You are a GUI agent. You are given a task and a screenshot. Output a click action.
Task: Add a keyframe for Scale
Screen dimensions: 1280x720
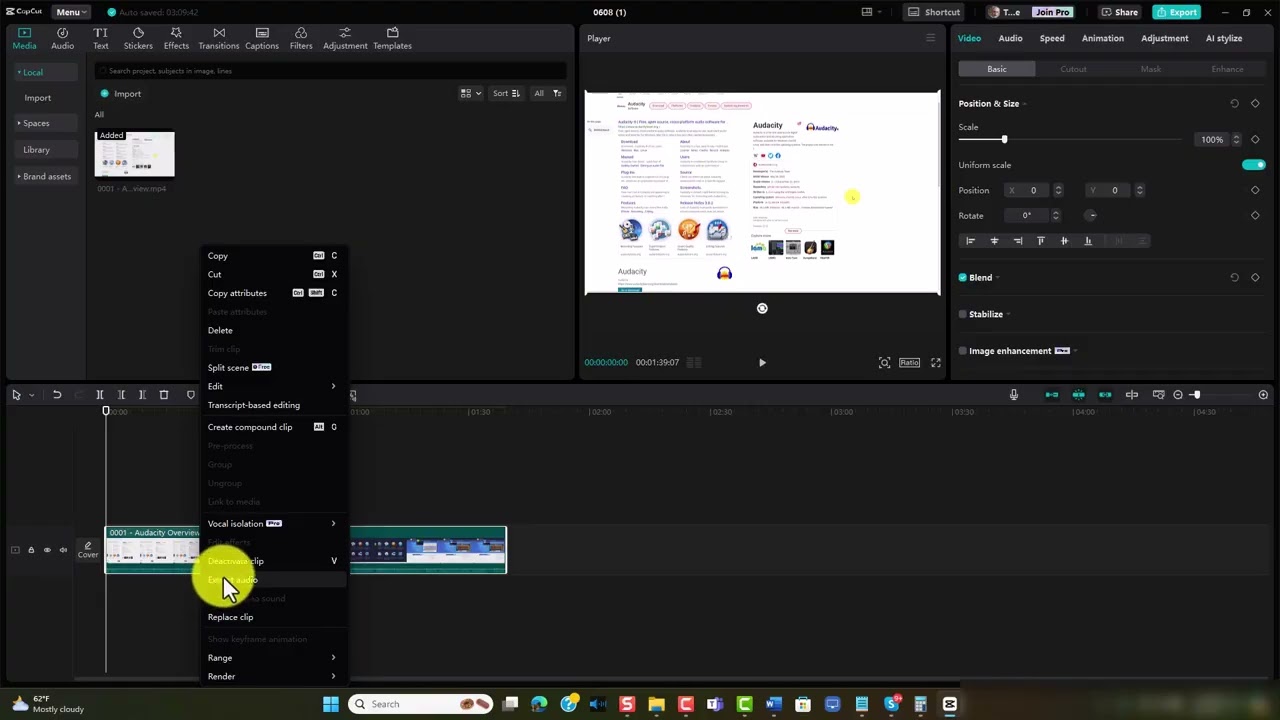click(x=1255, y=139)
